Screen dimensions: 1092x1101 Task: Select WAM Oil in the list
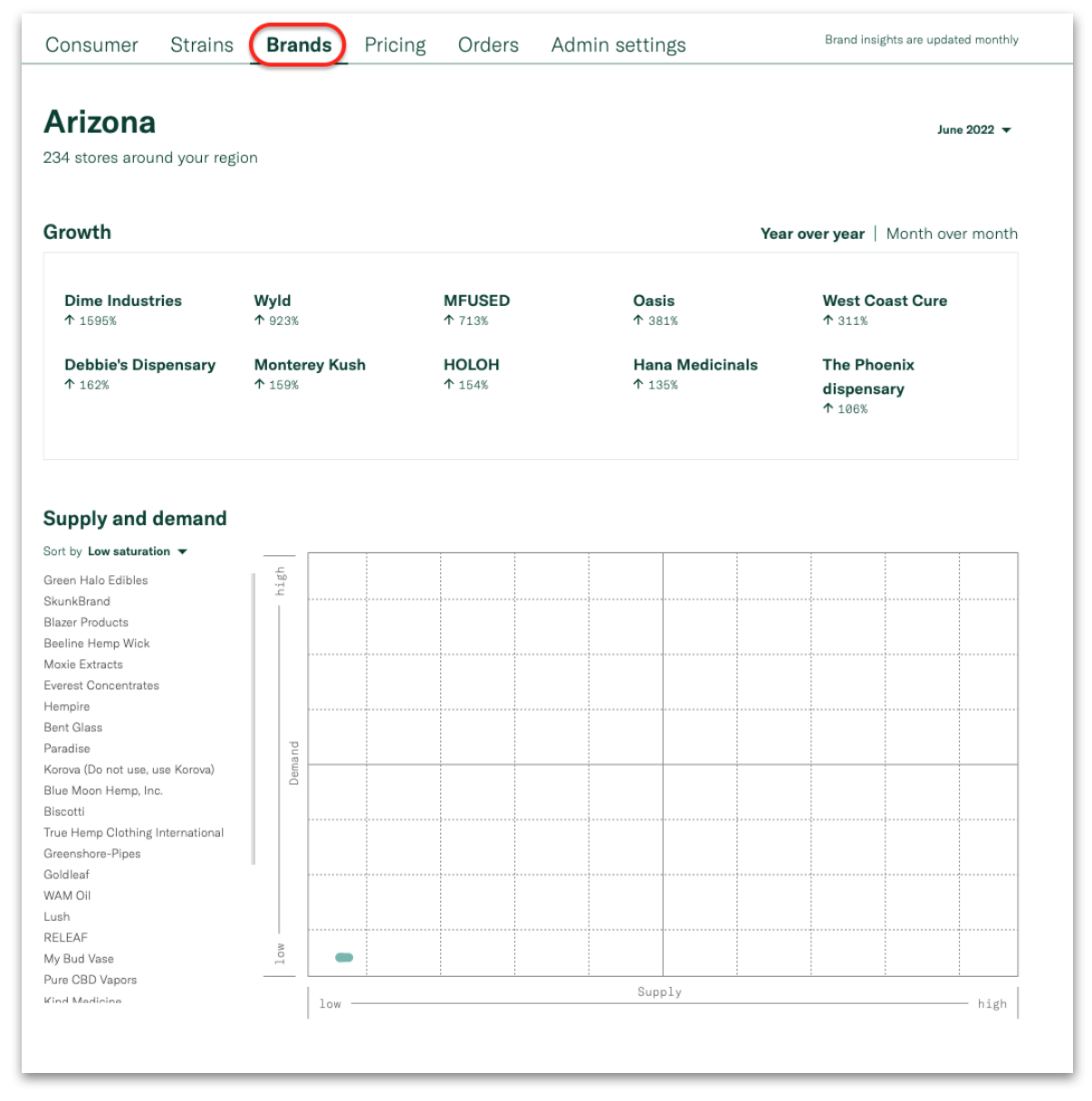tap(67, 895)
